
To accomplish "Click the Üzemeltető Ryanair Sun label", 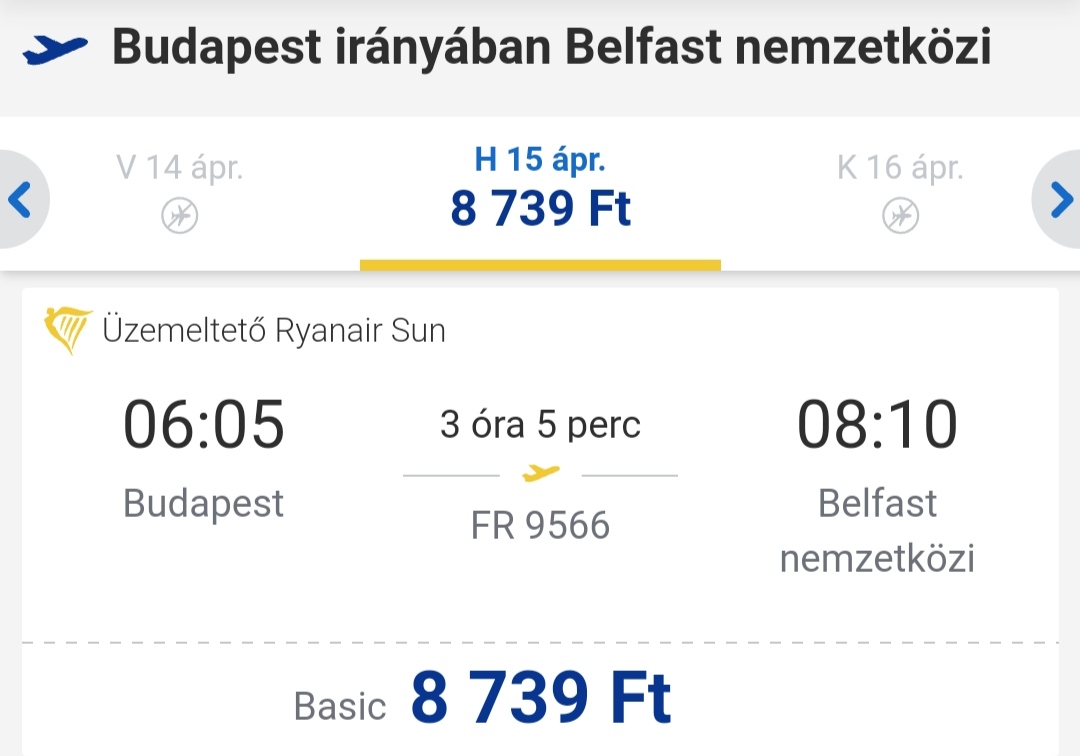I will click(x=274, y=330).
